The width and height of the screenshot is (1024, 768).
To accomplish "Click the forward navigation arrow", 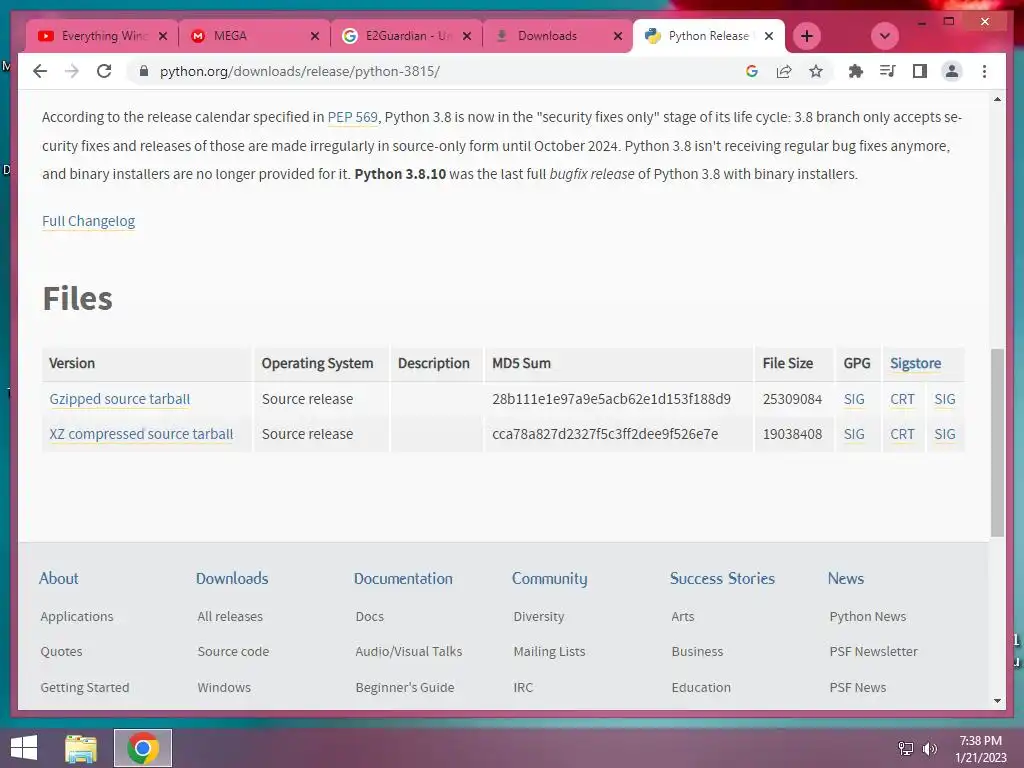I will 72,71.
